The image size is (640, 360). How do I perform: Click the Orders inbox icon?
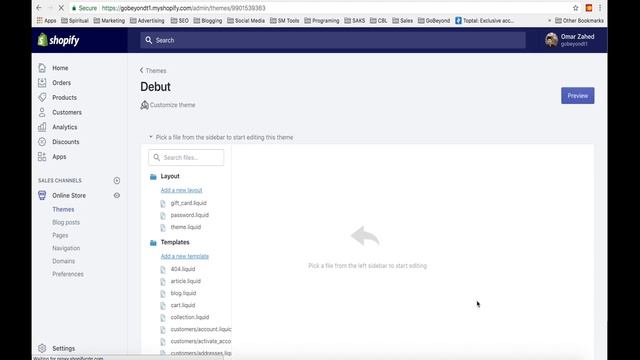point(42,82)
